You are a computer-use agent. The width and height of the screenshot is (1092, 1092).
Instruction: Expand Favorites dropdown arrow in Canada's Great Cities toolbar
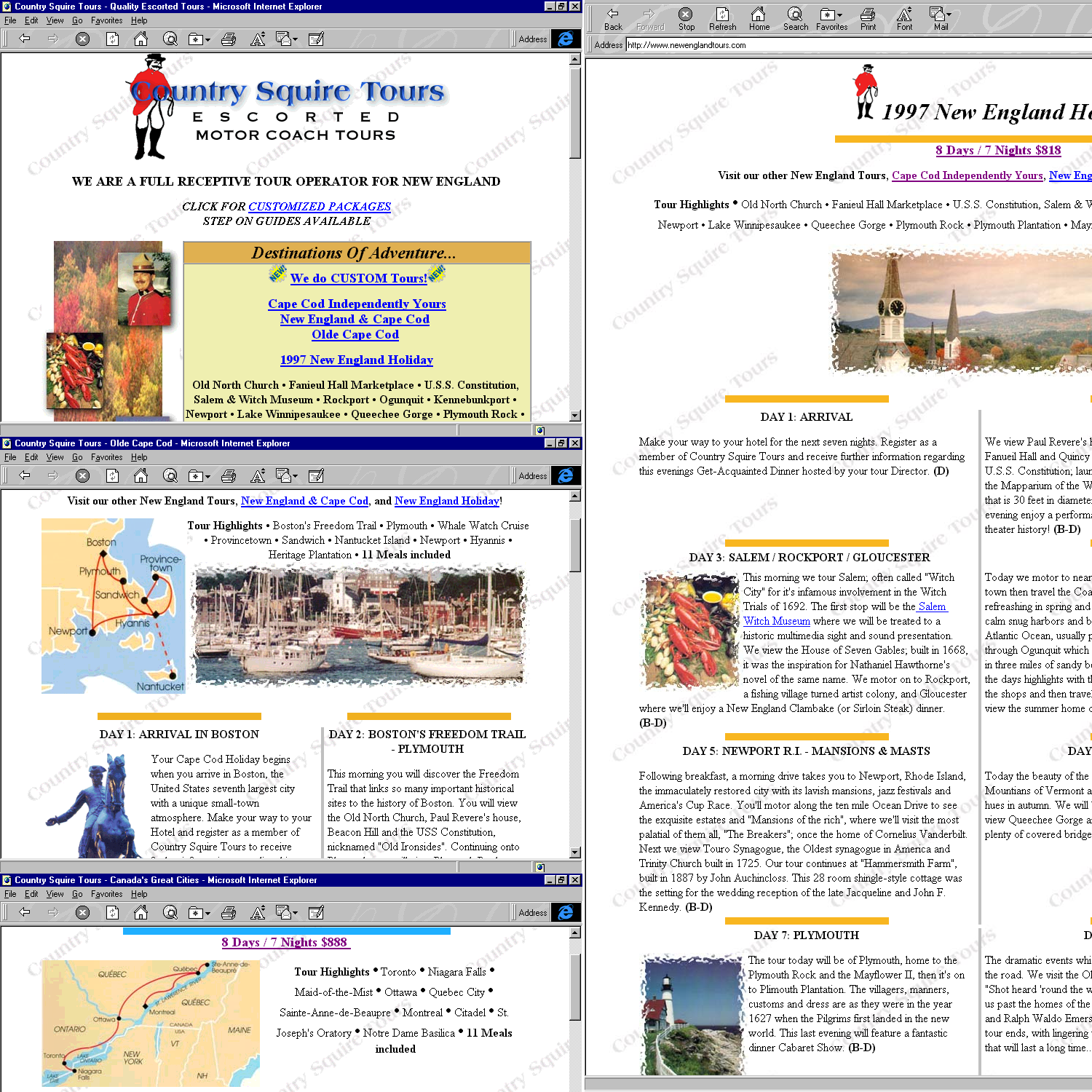207,914
